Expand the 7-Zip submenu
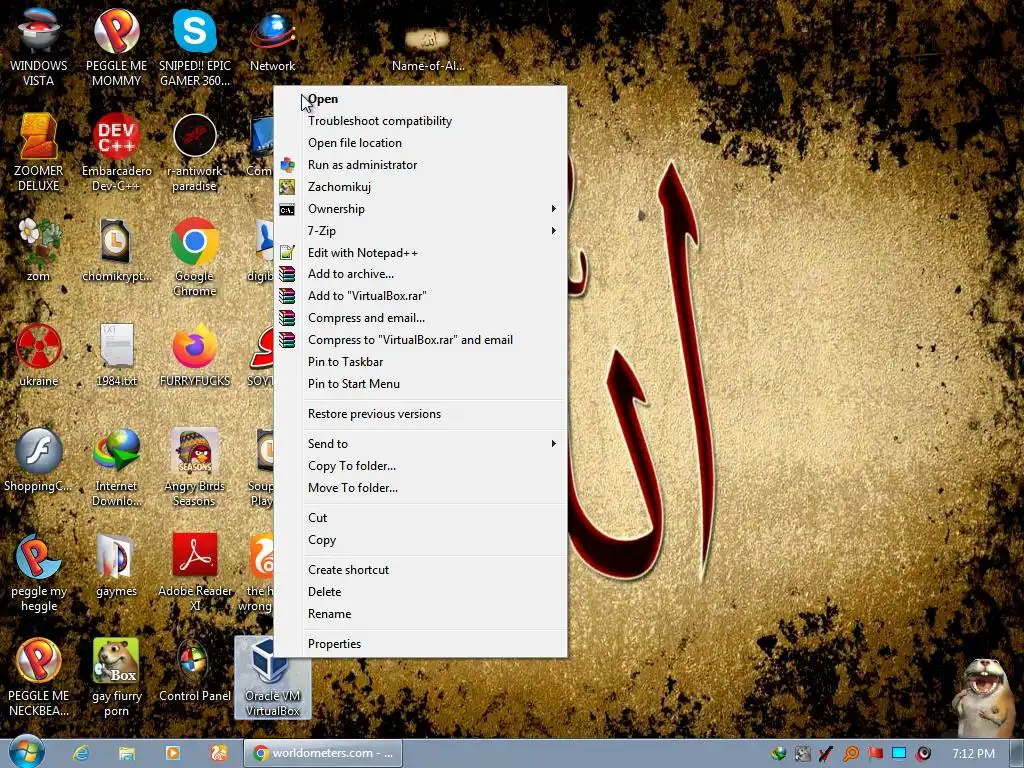The height and width of the screenshot is (768, 1024). click(x=421, y=231)
